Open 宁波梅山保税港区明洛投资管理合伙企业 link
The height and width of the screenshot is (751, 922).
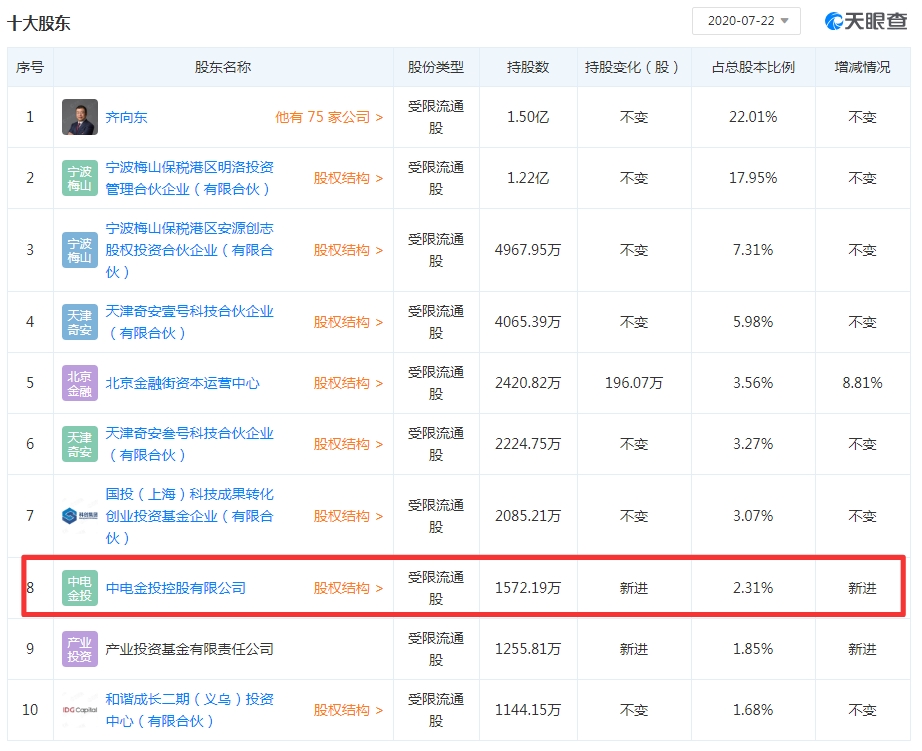(x=189, y=178)
